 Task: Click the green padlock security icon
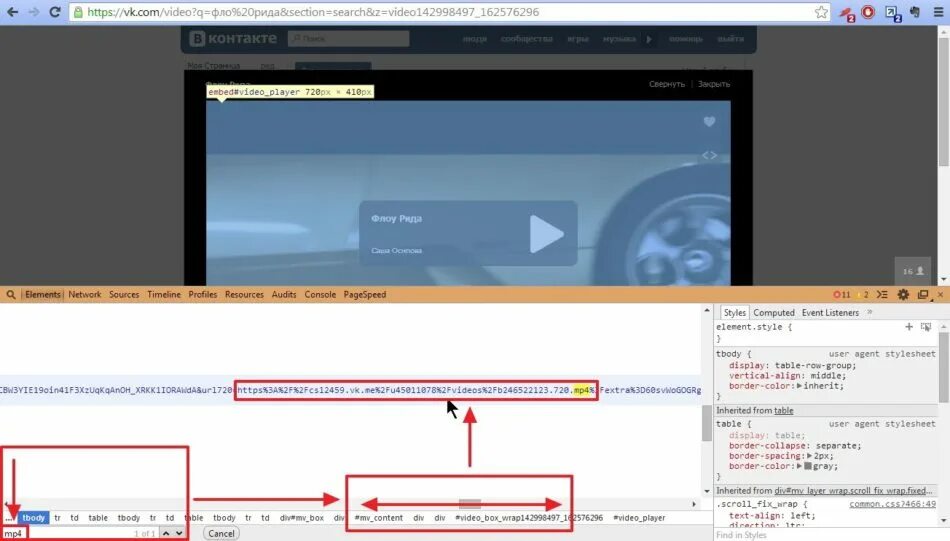tap(78, 12)
